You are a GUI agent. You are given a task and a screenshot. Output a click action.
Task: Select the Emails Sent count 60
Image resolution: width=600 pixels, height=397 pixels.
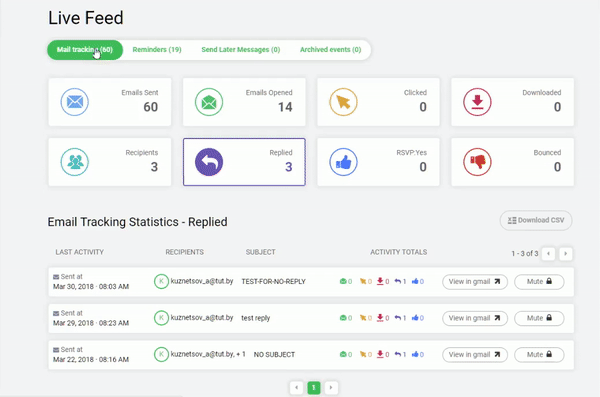[151, 107]
